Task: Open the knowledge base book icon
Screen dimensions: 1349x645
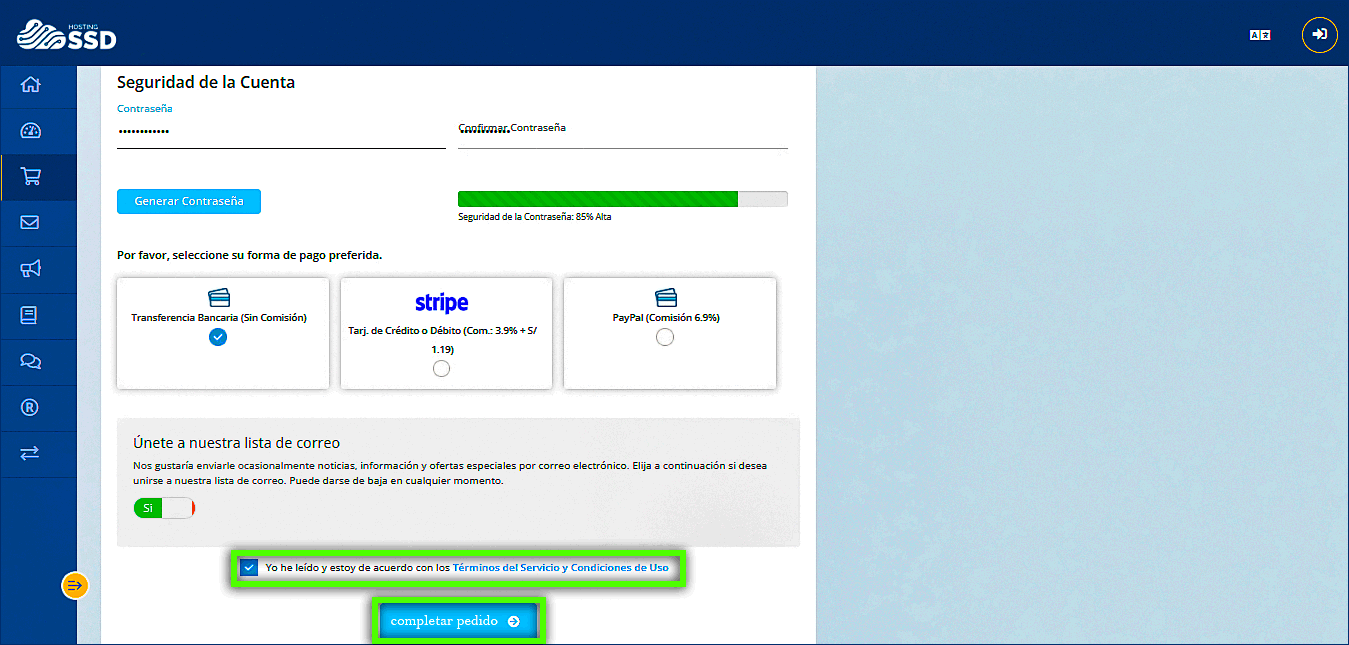Action: pos(30,315)
